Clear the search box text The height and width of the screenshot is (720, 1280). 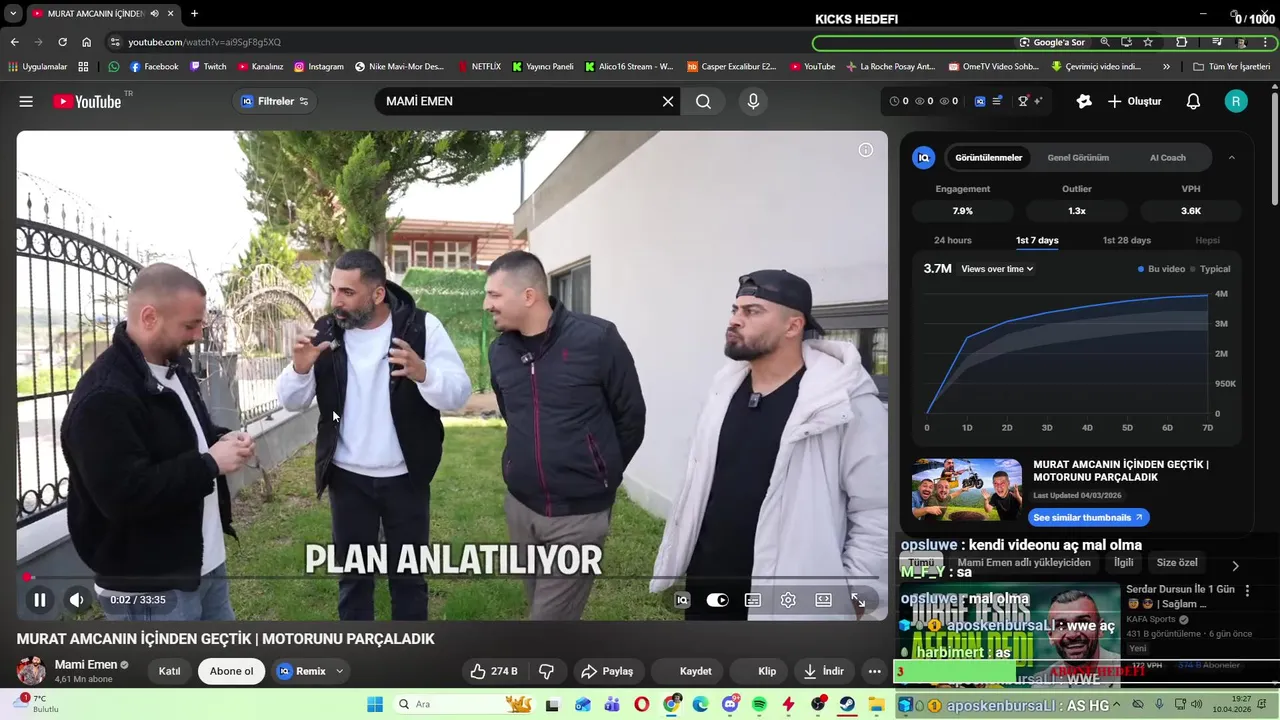[x=668, y=101]
